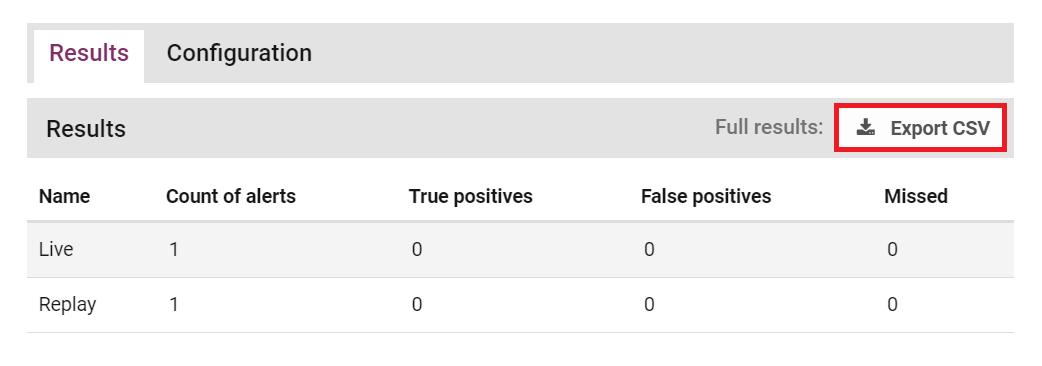Click Replay's missed value
The height and width of the screenshot is (366, 1042).
tap(892, 305)
